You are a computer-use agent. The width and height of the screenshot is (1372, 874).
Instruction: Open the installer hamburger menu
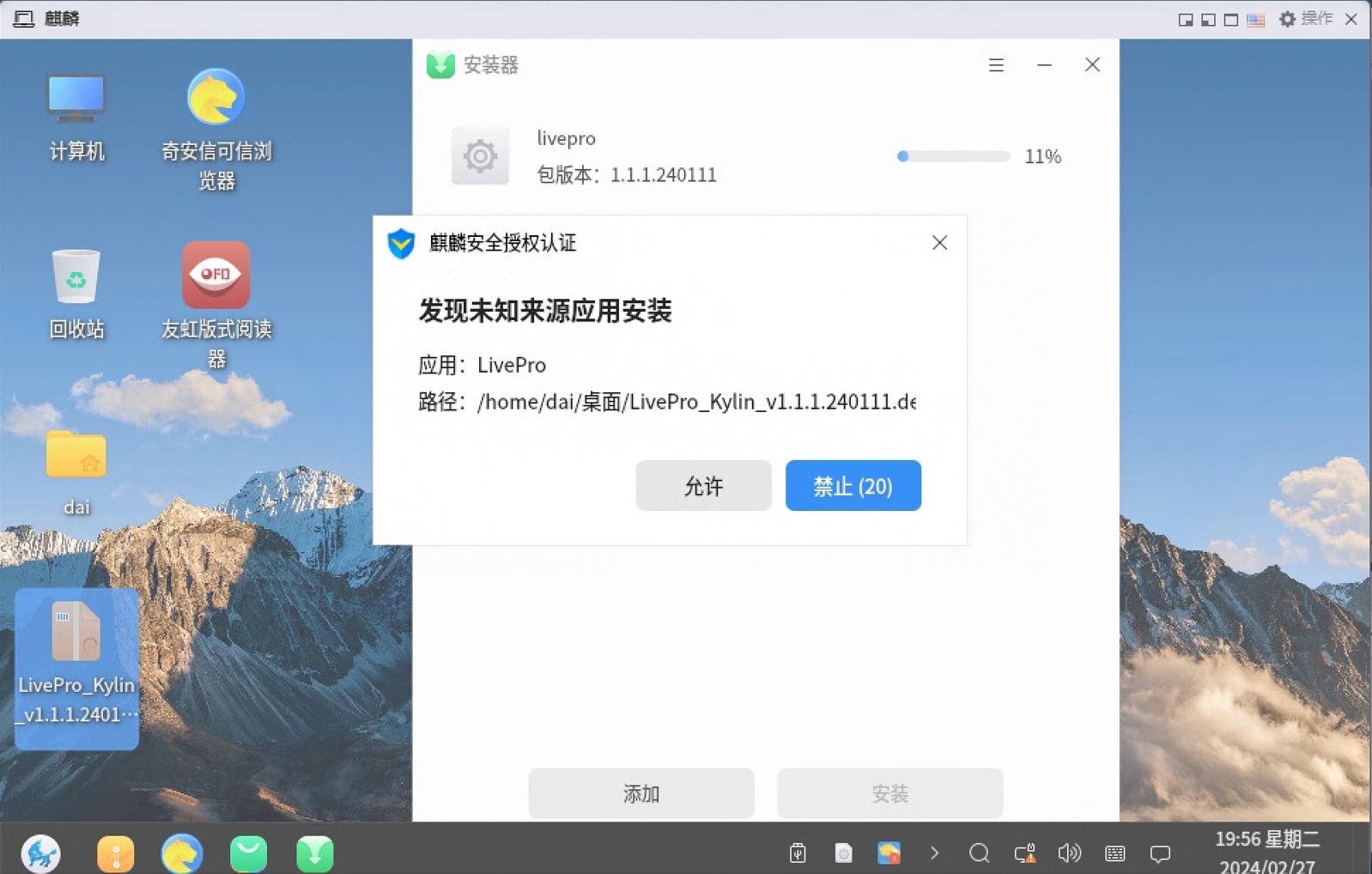(x=996, y=65)
